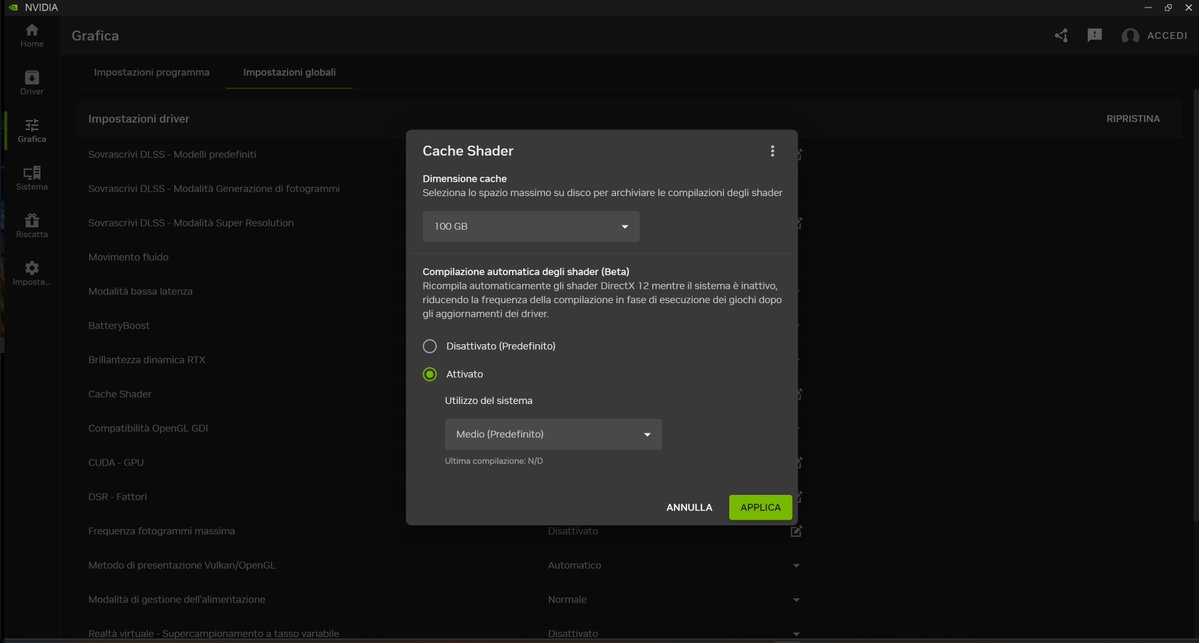Open the 100 GB cache size dropdown

coord(531,226)
